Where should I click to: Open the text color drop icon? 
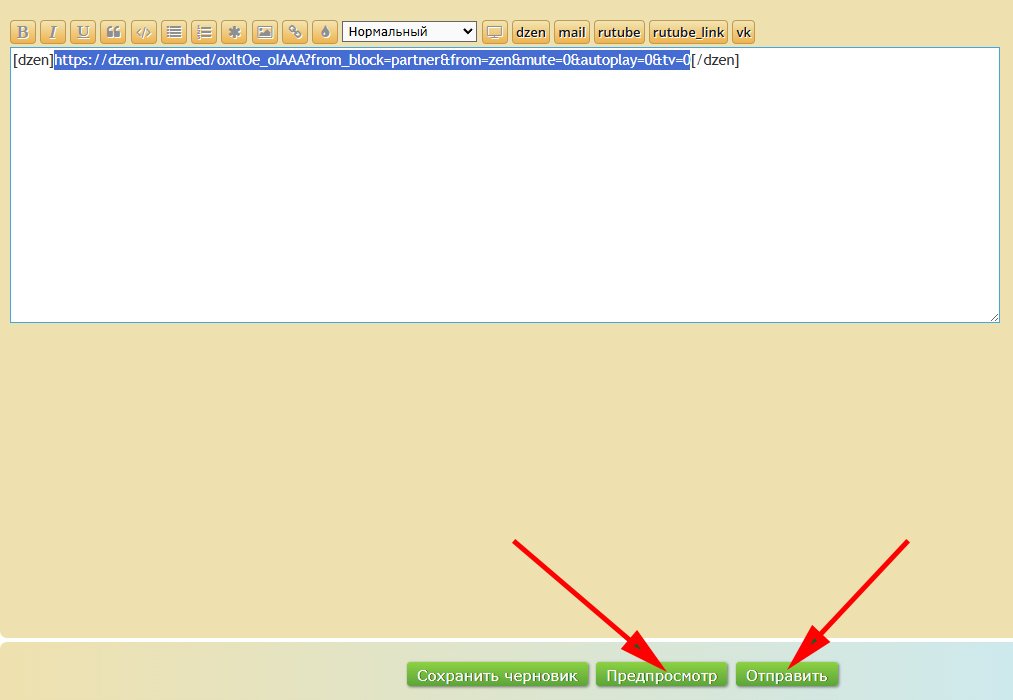click(324, 32)
